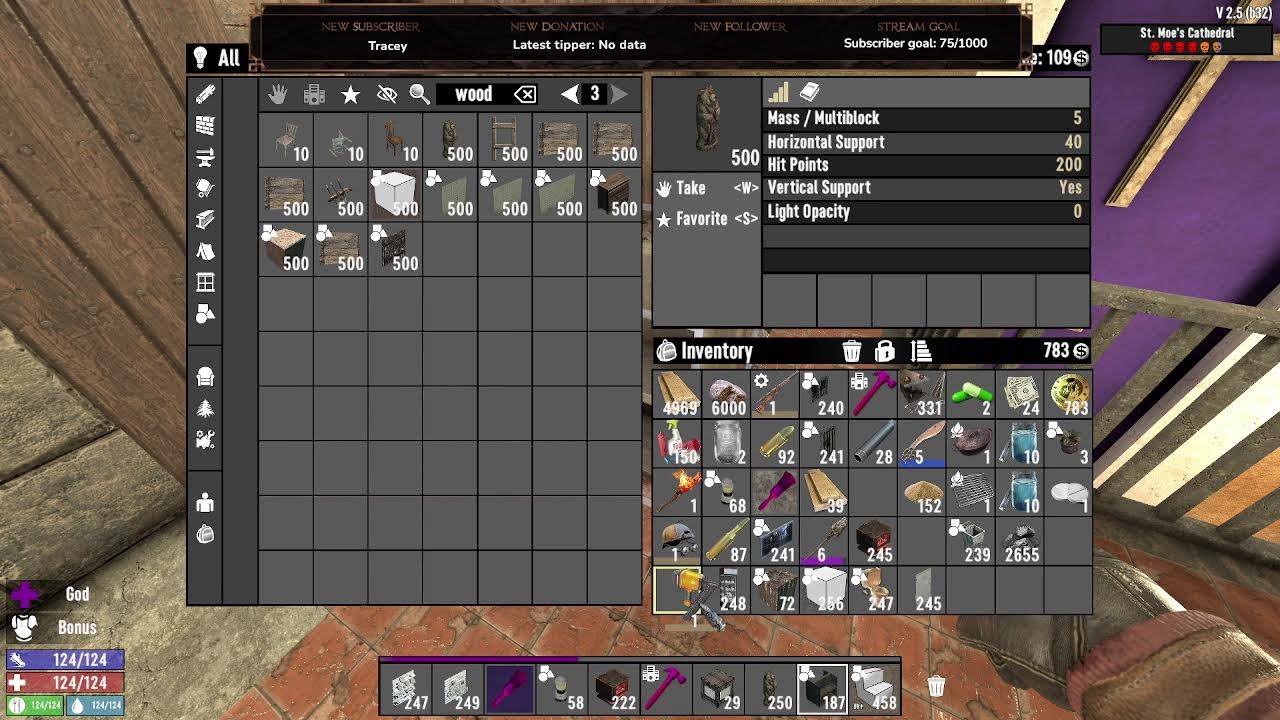Toggle the inventory lock icon
The height and width of the screenshot is (720, 1280).
click(x=885, y=351)
